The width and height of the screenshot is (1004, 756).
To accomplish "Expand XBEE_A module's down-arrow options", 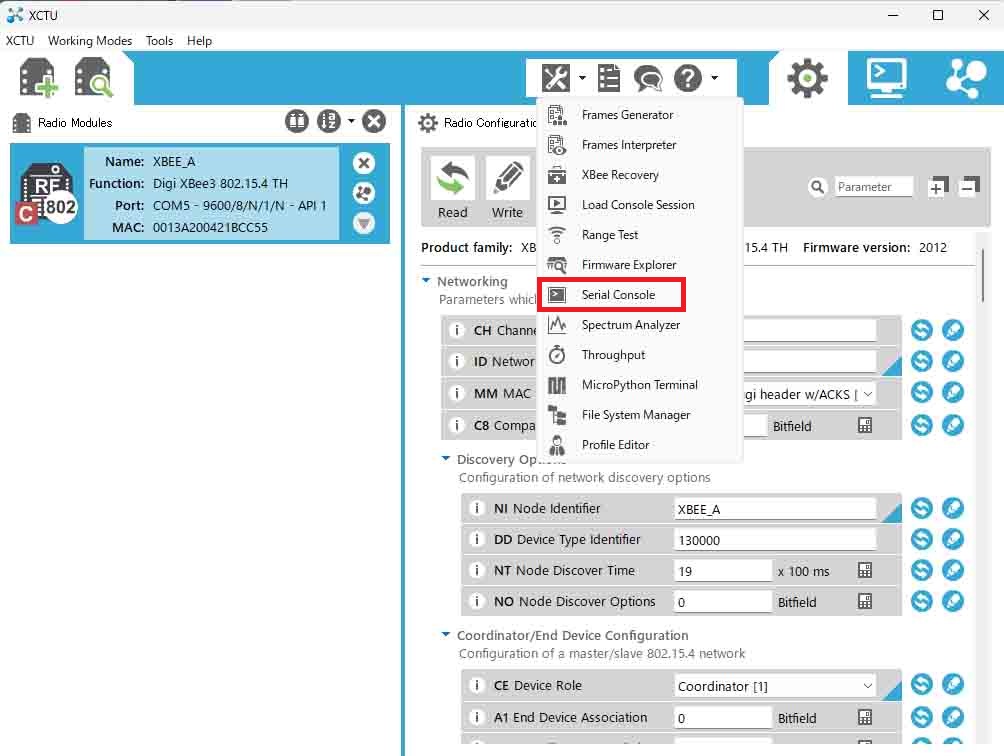I will [364, 223].
